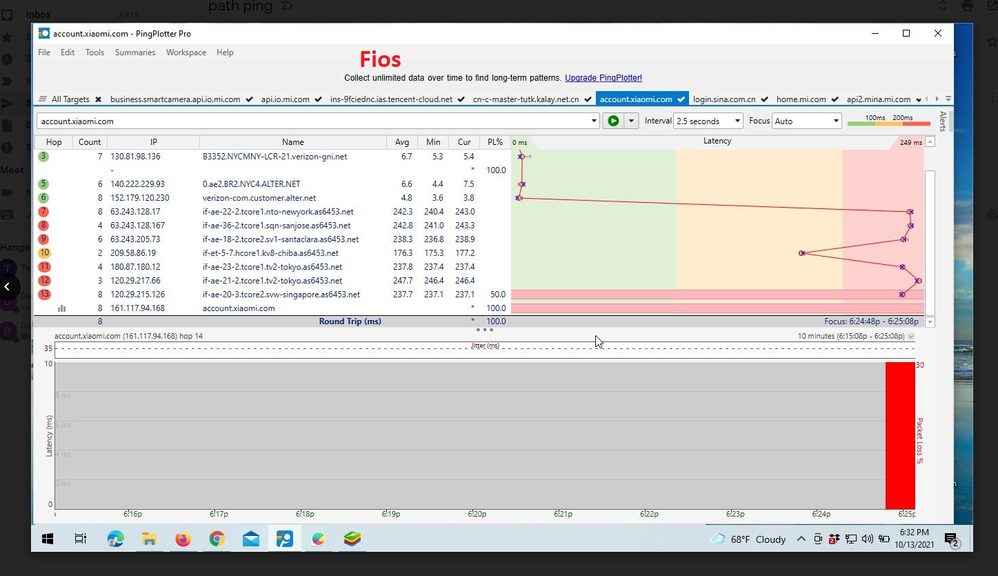Image resolution: width=998 pixels, height=576 pixels.
Task: Toggle checkmark on kalay.net.cn tab
Action: point(588,99)
